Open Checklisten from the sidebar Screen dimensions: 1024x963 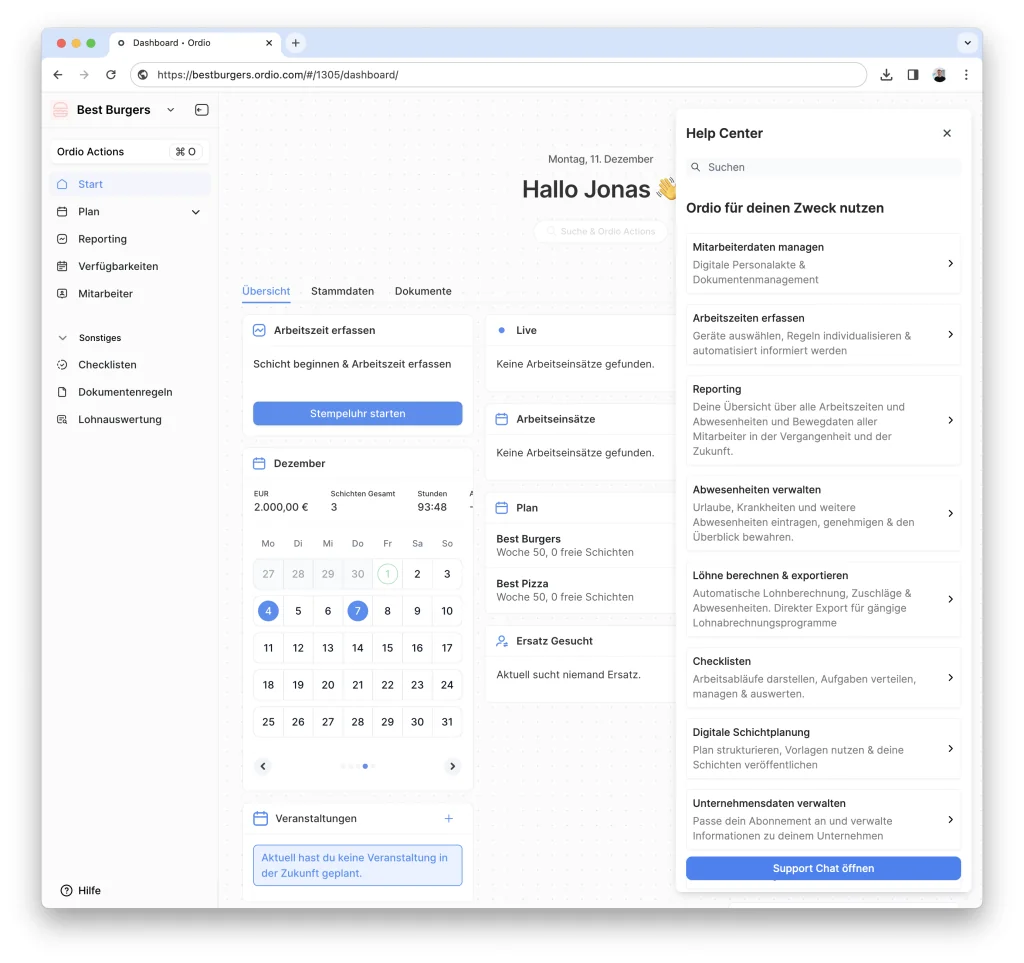[107, 365]
